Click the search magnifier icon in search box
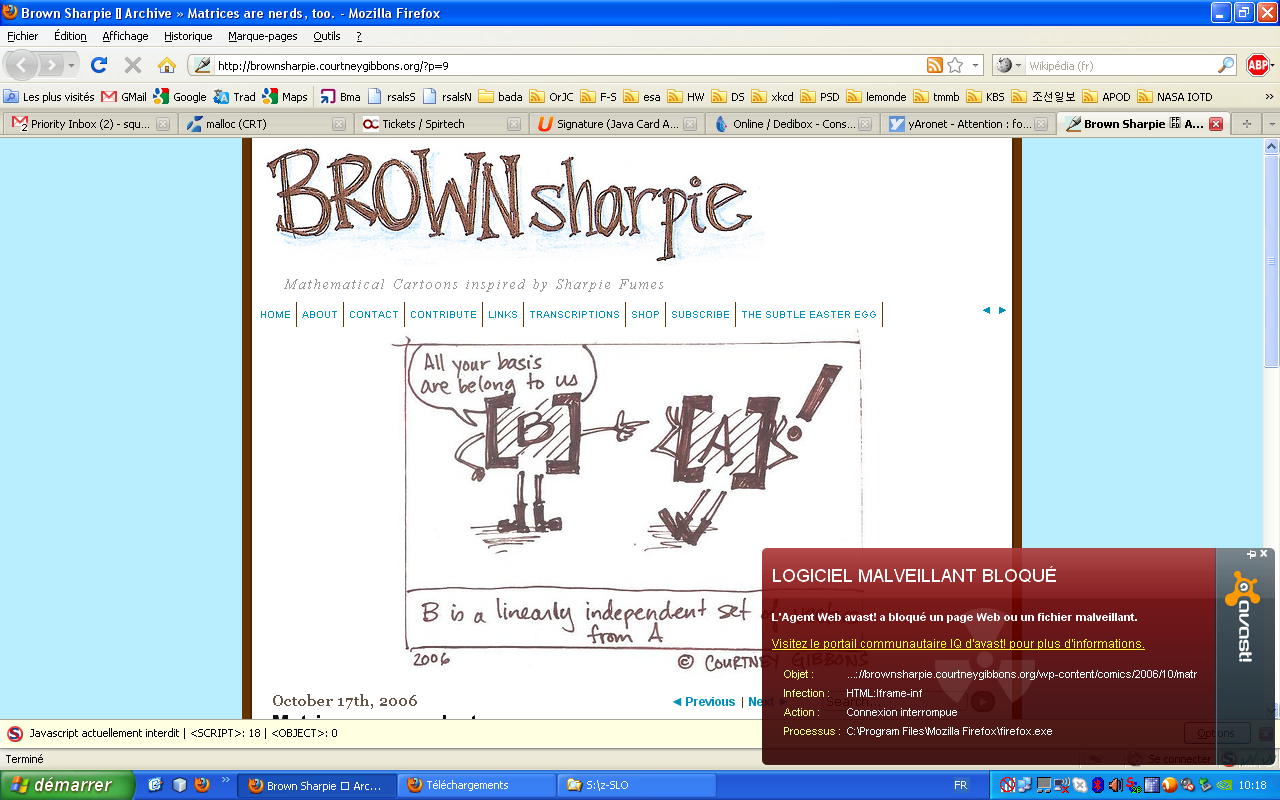 pos(1226,65)
